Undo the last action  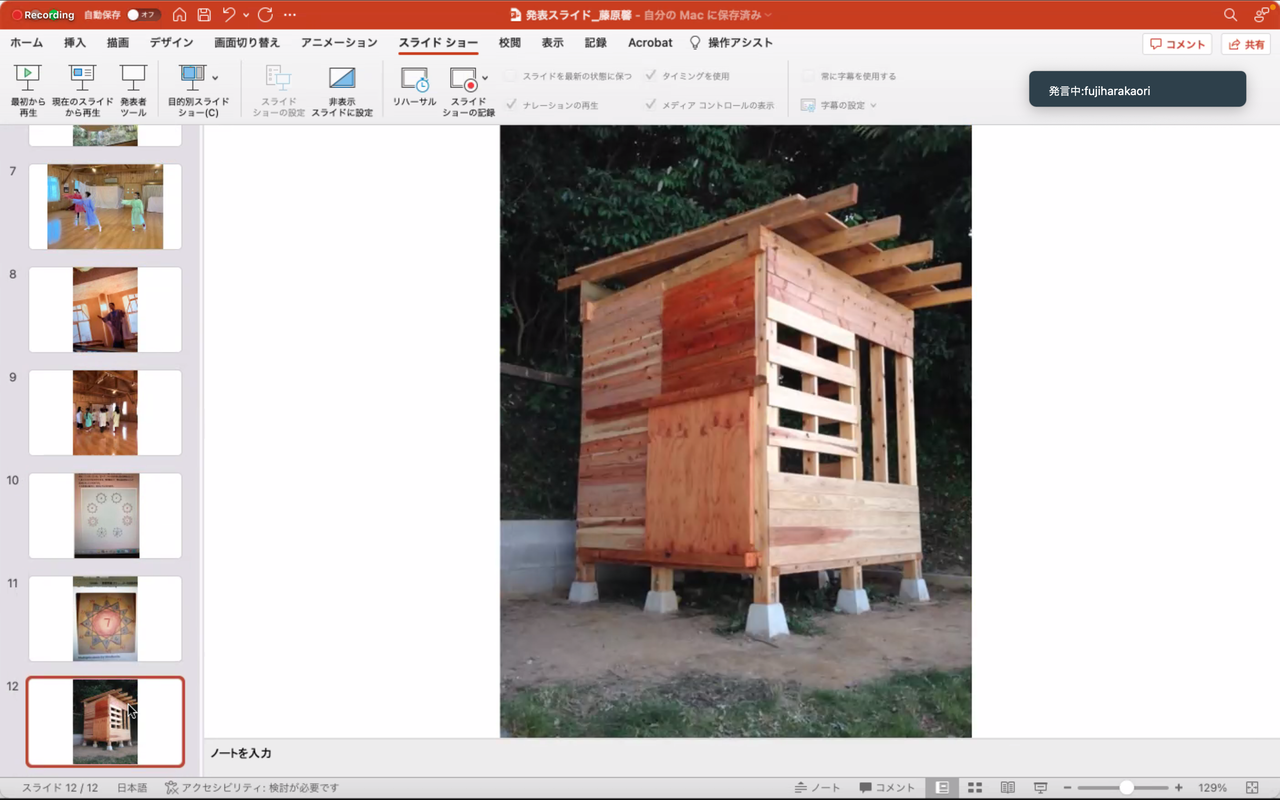pyautogui.click(x=229, y=15)
